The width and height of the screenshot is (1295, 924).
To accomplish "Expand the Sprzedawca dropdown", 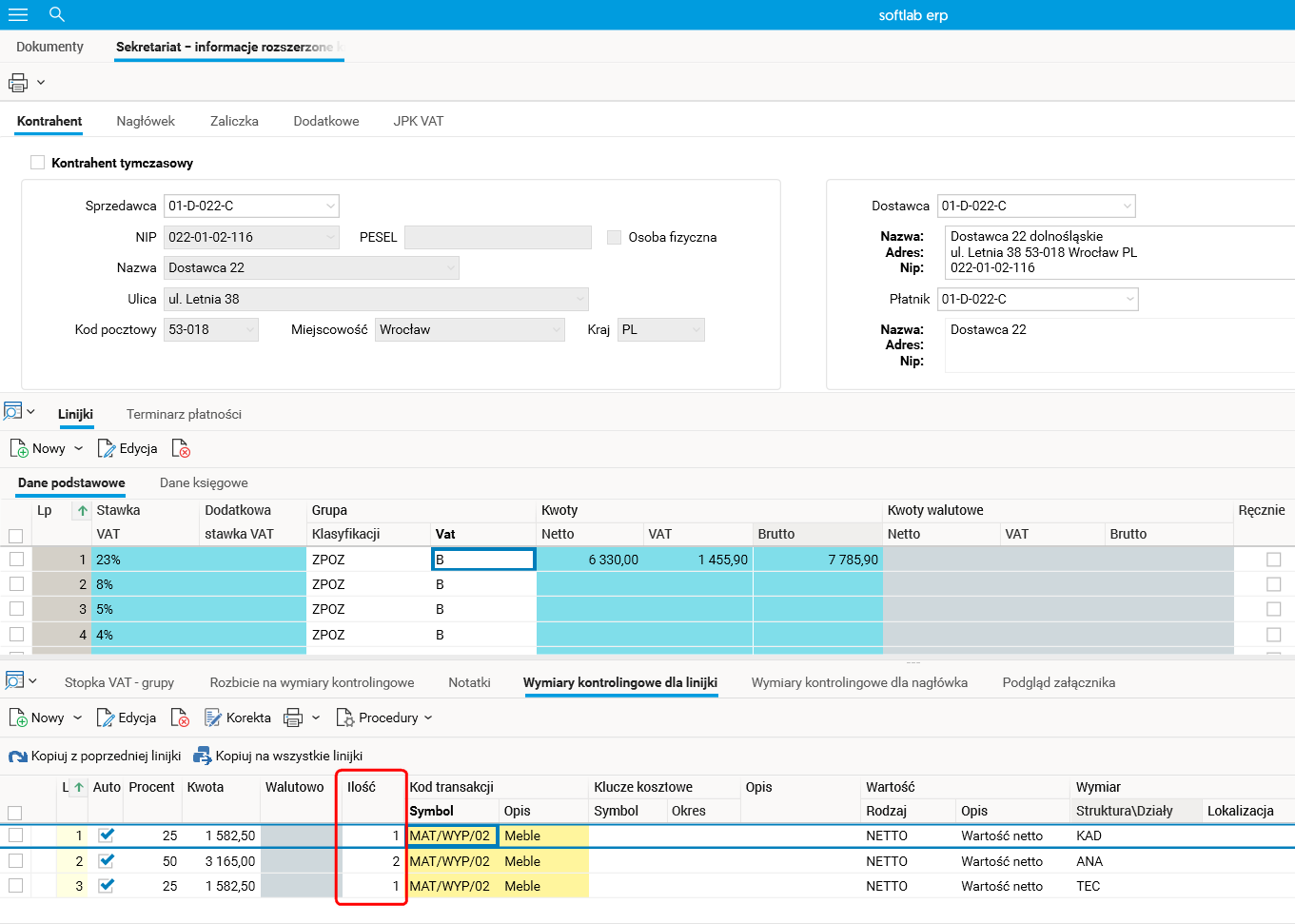I will point(330,206).
